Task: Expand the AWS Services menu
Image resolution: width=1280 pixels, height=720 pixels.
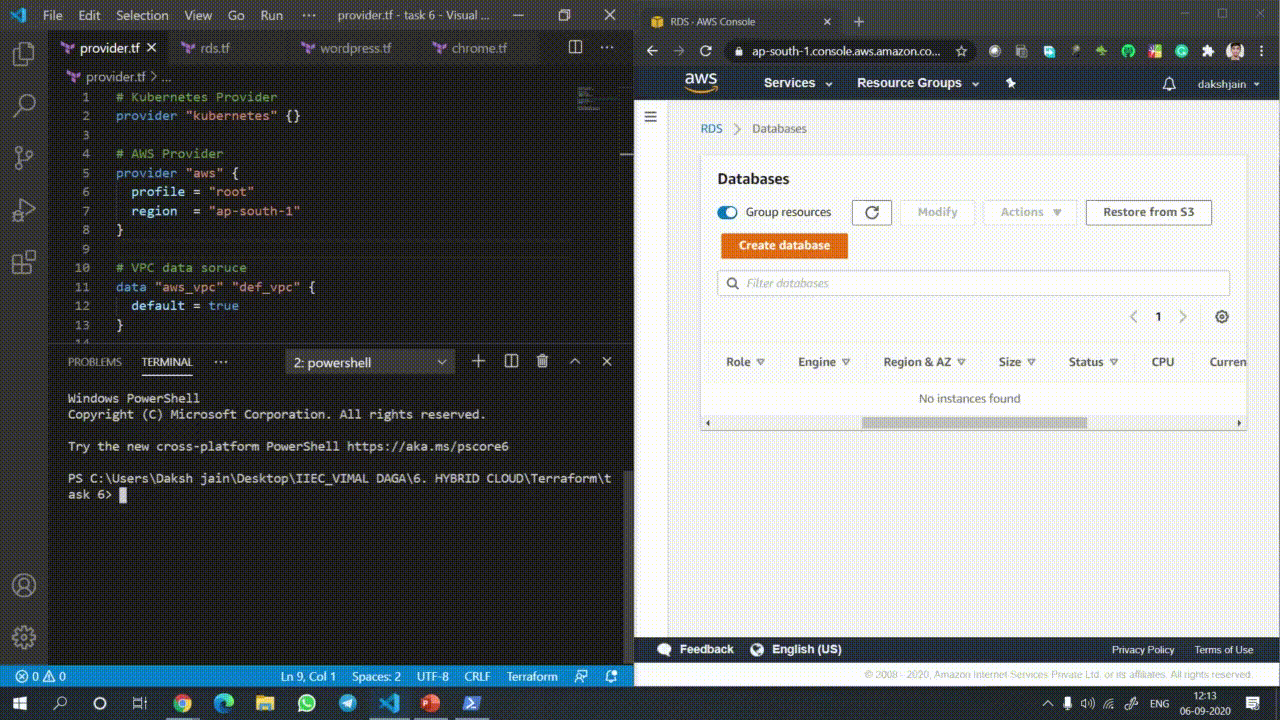Action: tap(798, 83)
